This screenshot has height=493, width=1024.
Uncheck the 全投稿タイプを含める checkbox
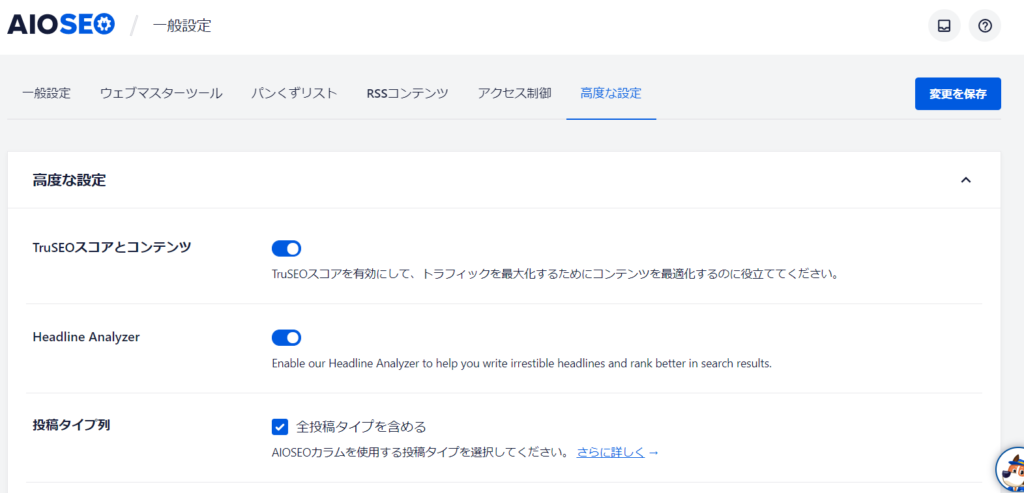pos(280,427)
